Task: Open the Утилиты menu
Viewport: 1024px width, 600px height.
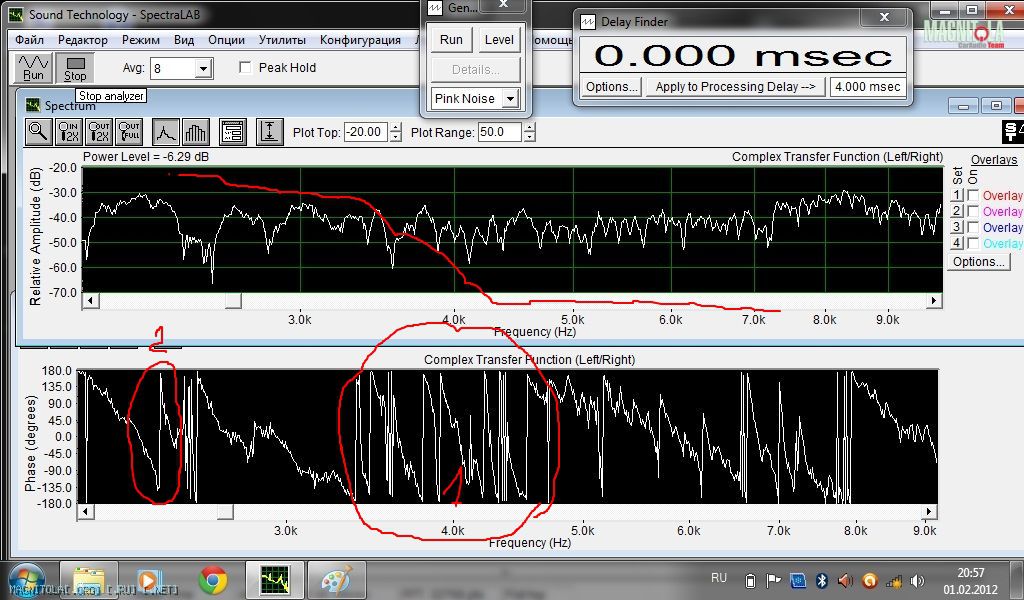Action: pyautogui.click(x=282, y=40)
